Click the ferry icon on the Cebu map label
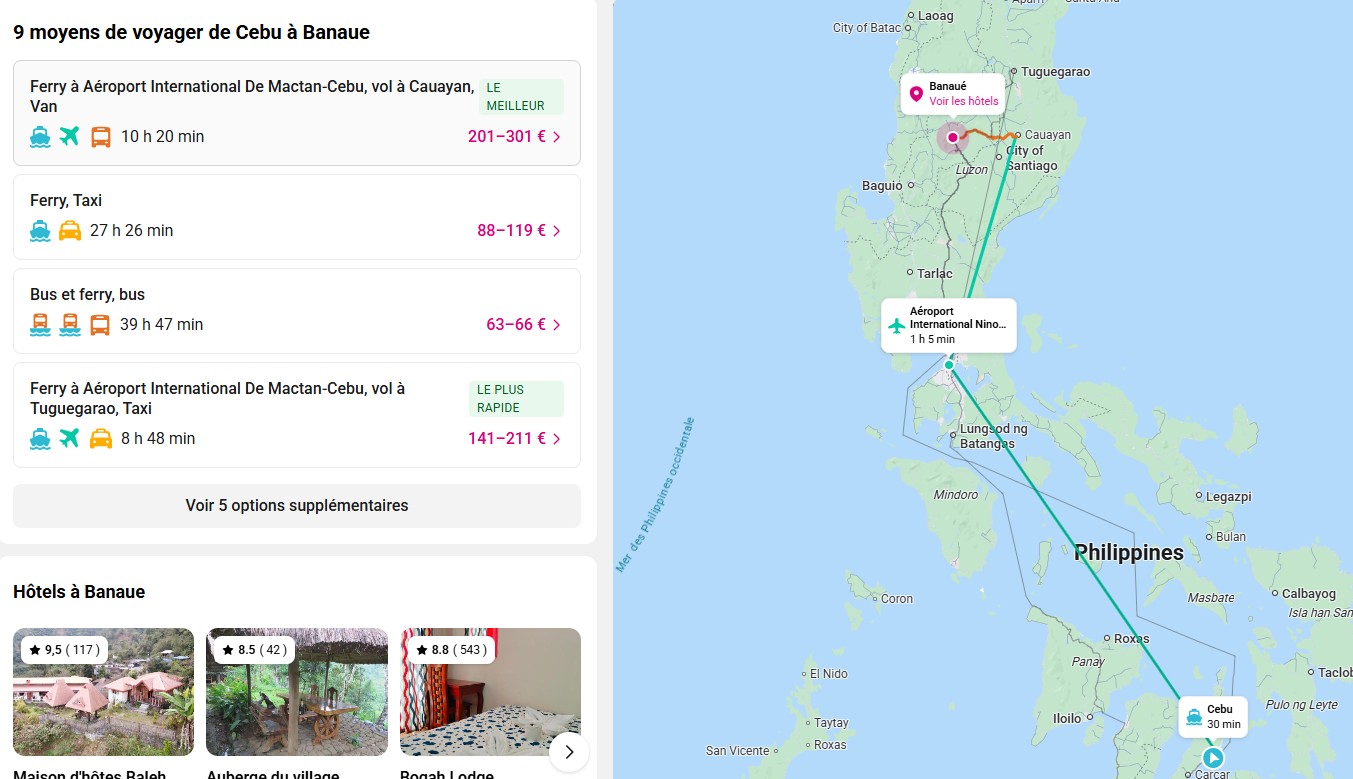This screenshot has height=779, width=1353. tap(1193, 717)
